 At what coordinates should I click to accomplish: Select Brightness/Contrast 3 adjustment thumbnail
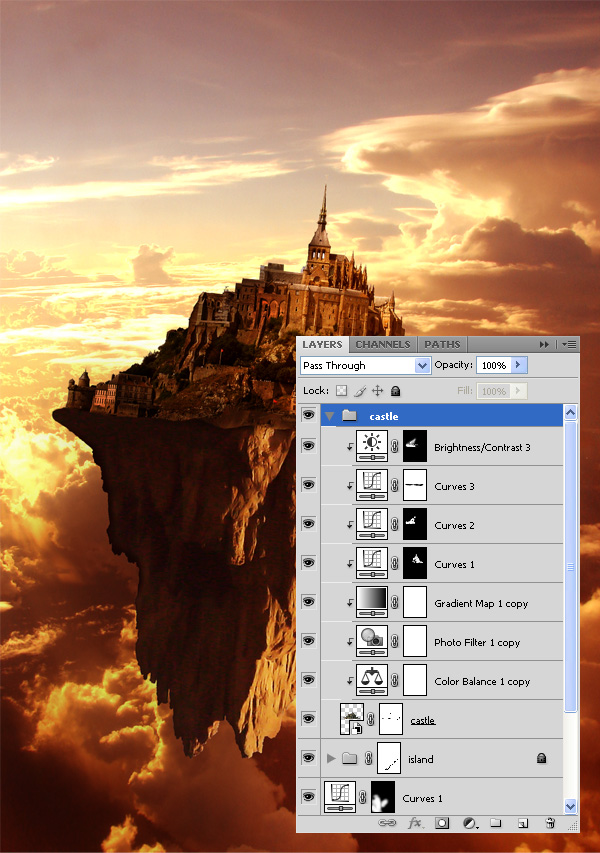(372, 446)
